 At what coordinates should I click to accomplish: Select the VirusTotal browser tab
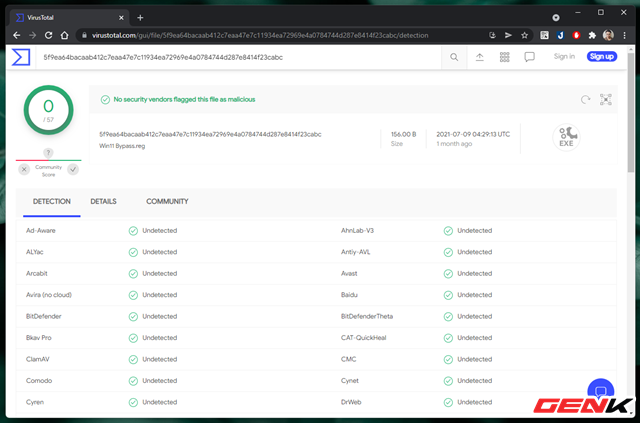point(69,18)
